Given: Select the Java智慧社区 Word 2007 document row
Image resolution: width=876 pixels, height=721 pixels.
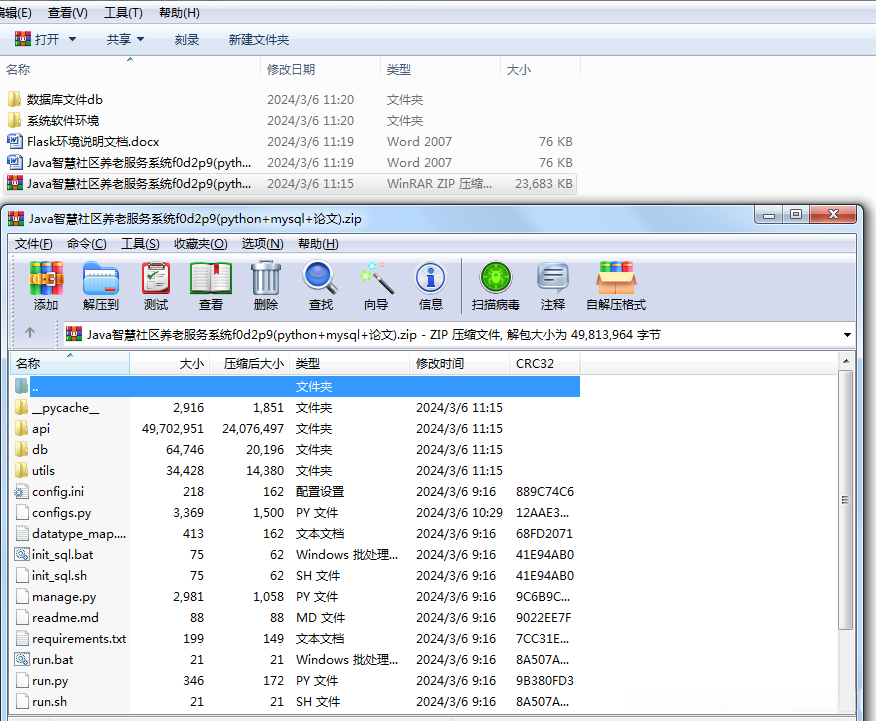Looking at the screenshot, I should tap(290, 163).
